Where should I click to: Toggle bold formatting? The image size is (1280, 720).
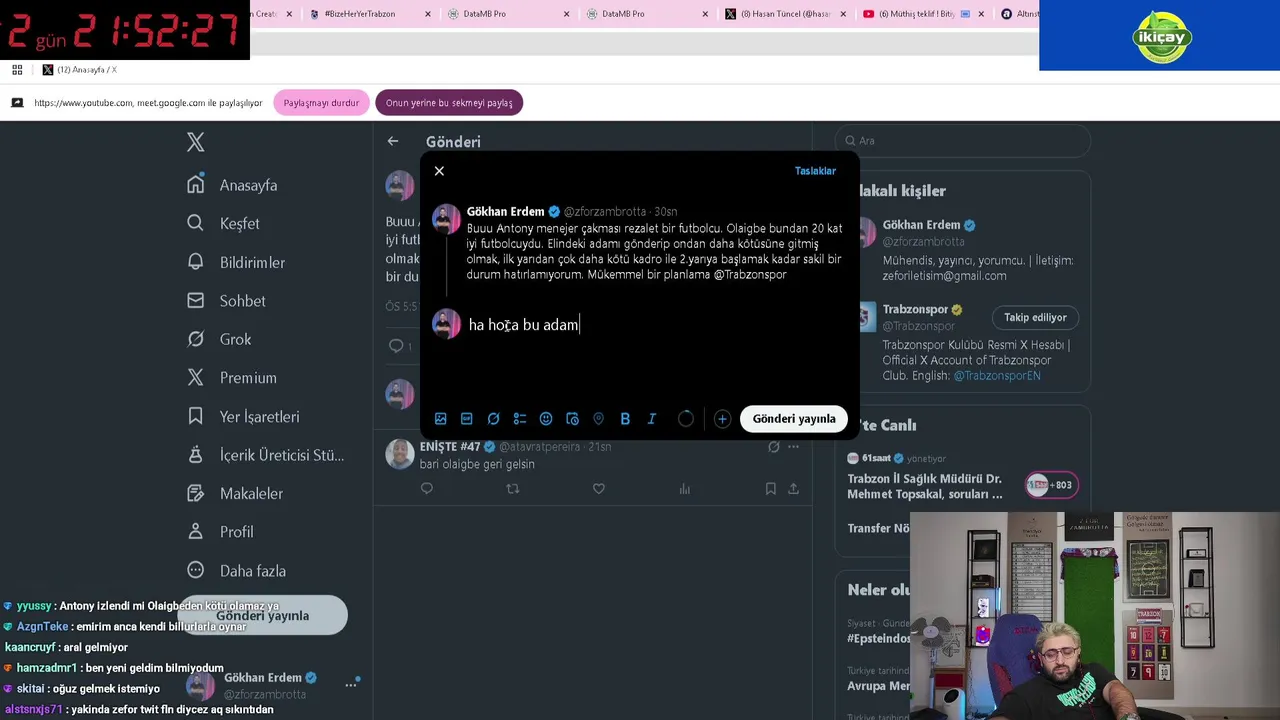click(x=625, y=419)
